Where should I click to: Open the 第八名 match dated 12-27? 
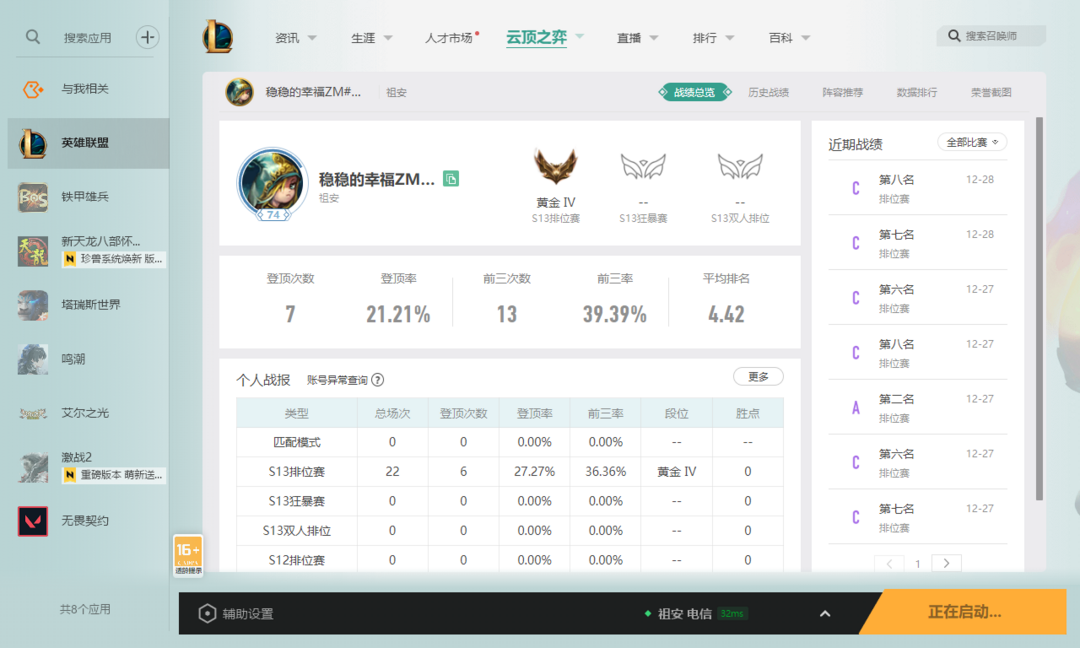(x=917, y=352)
